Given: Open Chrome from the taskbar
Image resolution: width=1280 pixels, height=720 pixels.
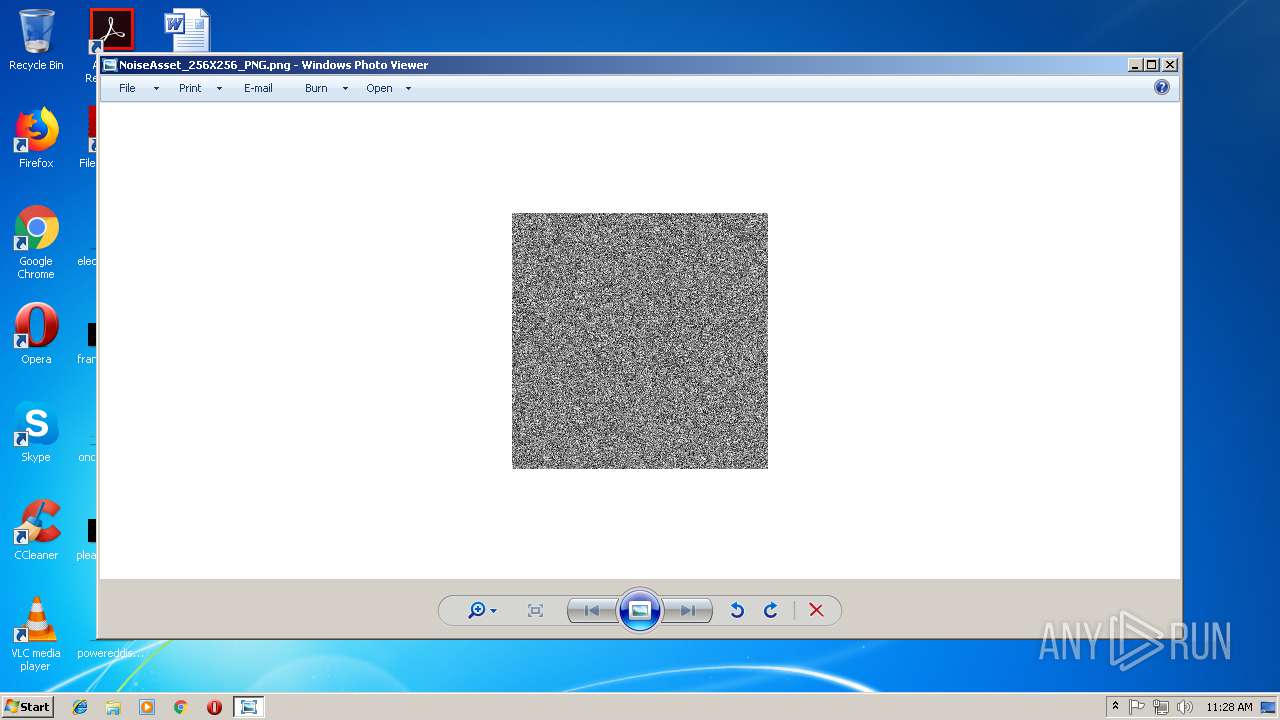Looking at the screenshot, I should click(x=180, y=707).
